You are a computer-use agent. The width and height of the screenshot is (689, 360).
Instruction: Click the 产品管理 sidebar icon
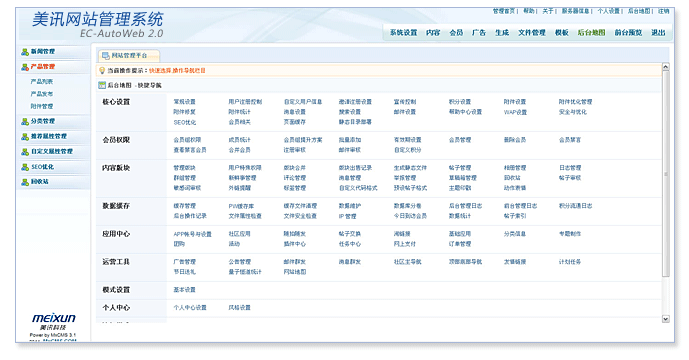[x=25, y=67]
